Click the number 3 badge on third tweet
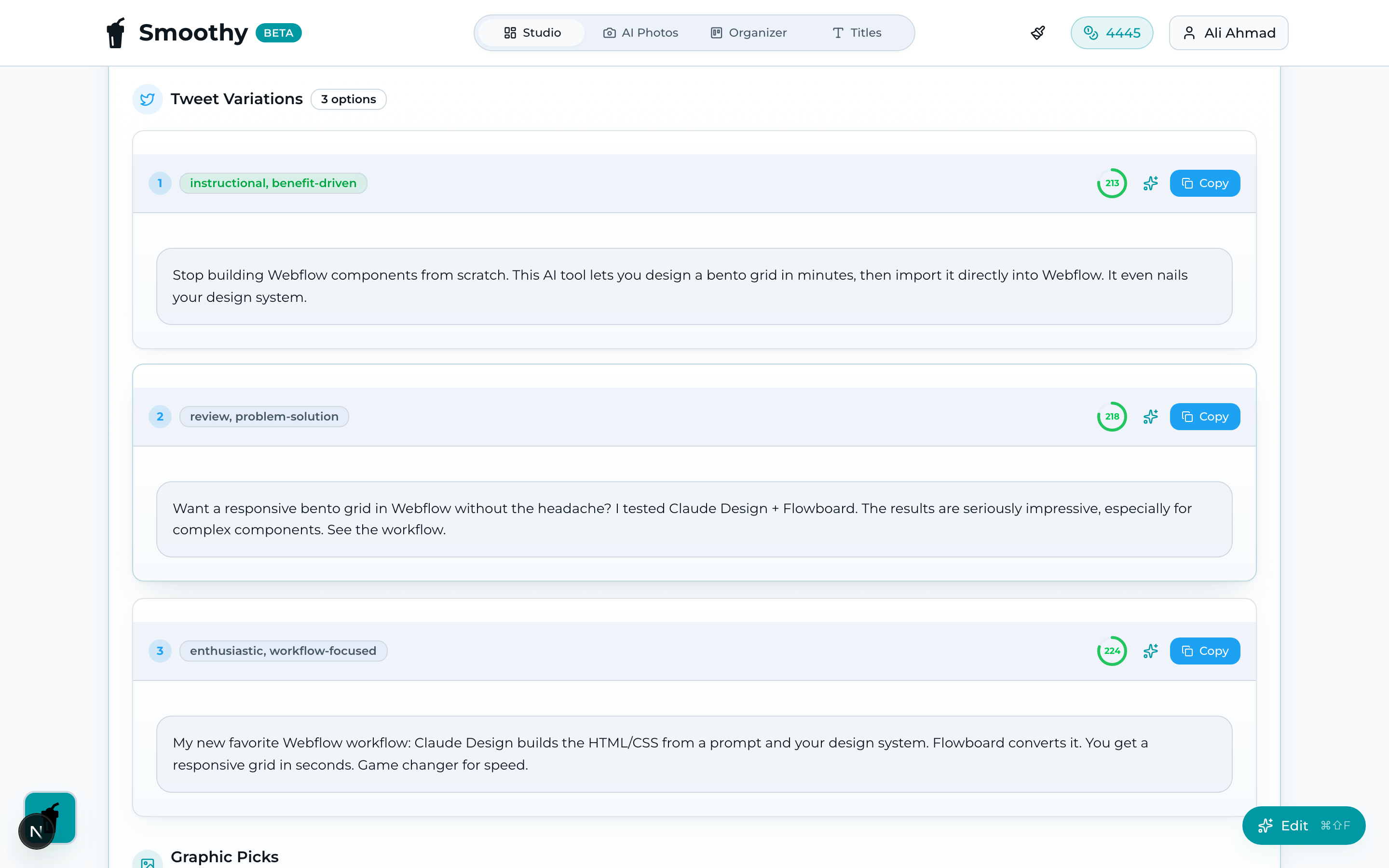 (x=160, y=651)
